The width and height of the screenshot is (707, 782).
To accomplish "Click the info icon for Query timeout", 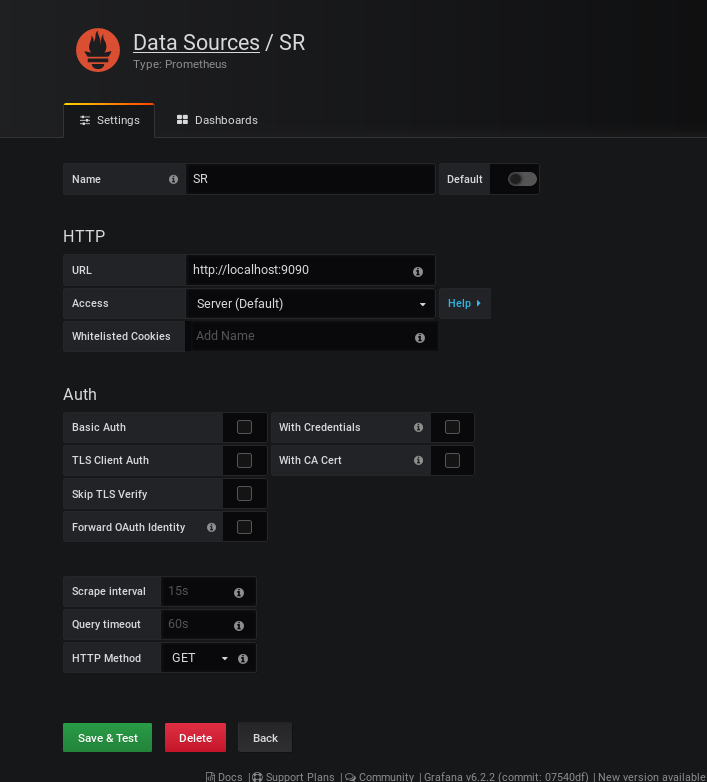I will click(x=239, y=625).
